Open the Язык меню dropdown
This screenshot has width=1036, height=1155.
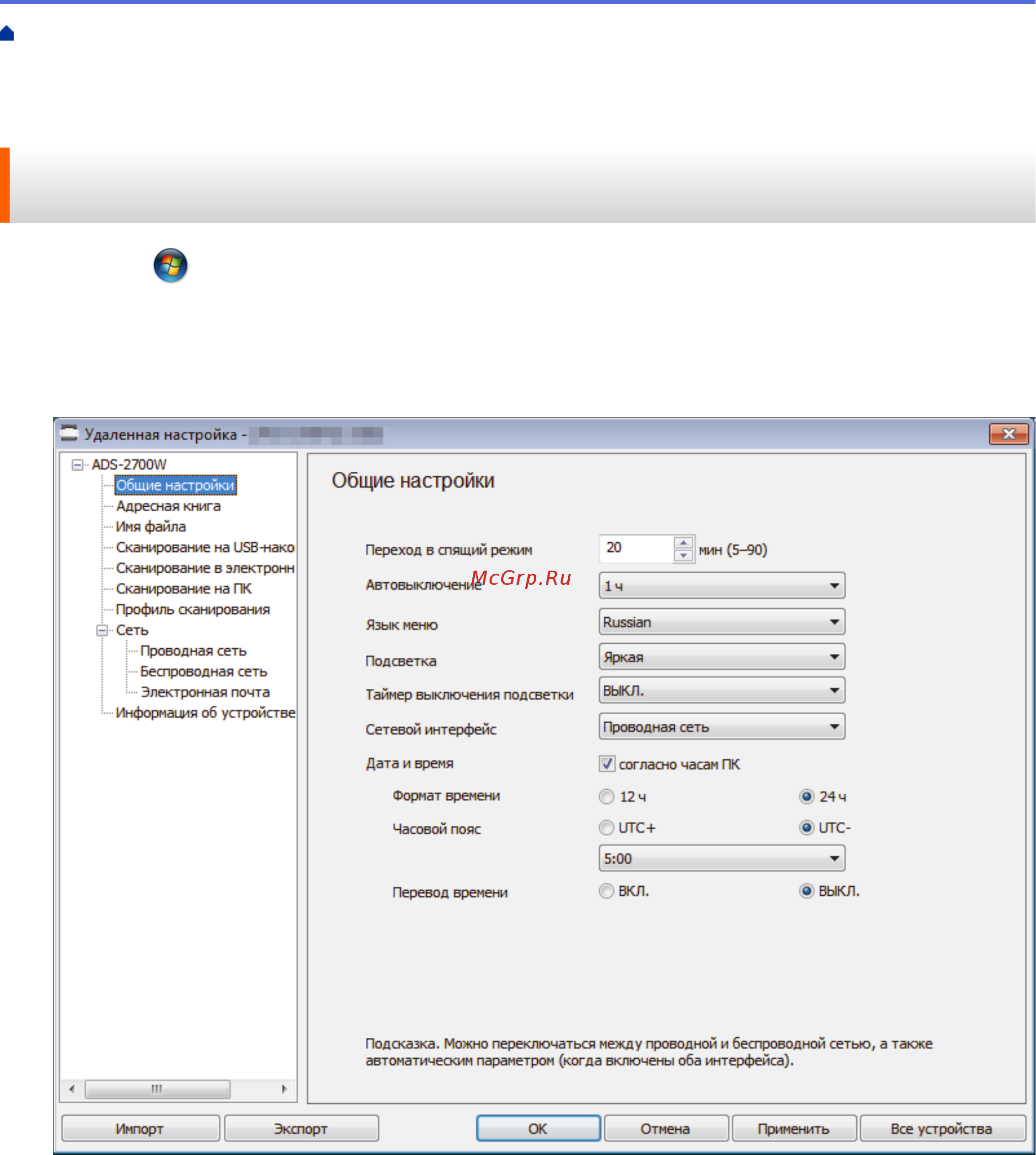pos(722,621)
